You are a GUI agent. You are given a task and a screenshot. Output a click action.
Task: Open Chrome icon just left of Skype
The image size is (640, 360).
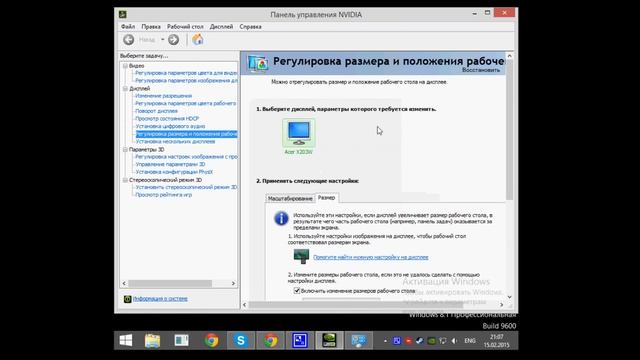[211, 340]
